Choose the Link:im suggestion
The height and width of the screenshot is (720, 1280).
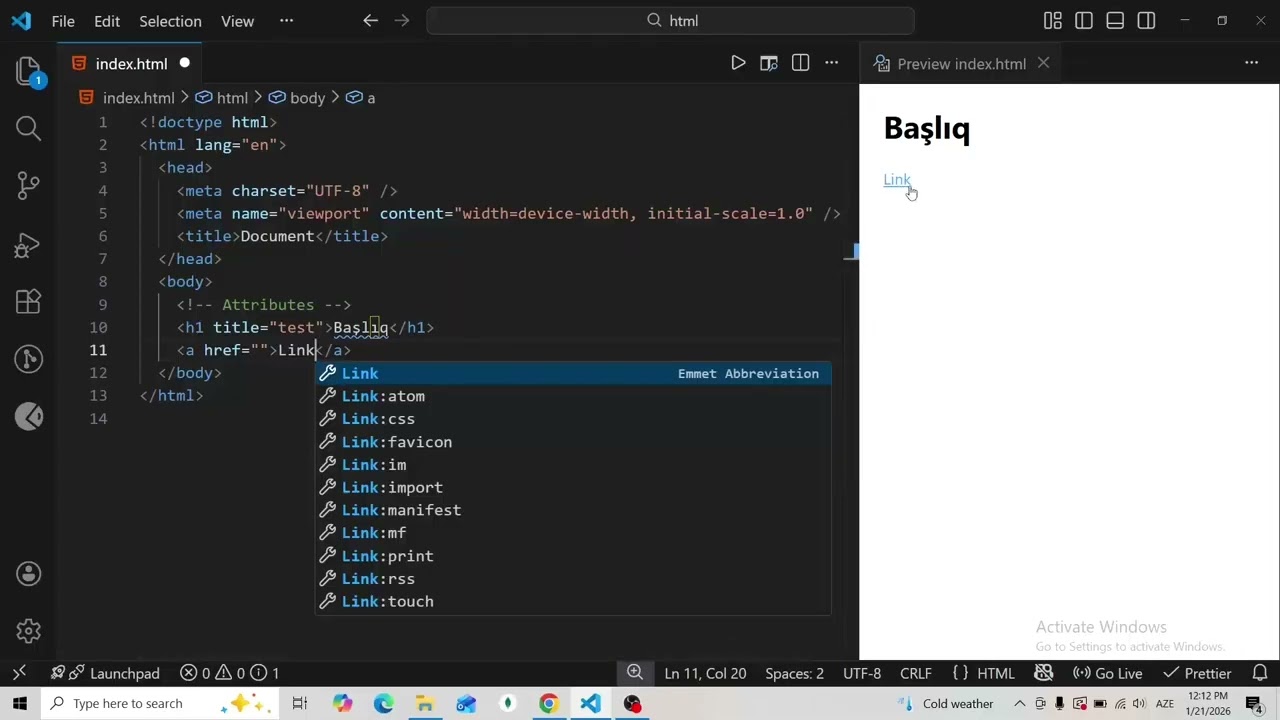tap(573, 465)
